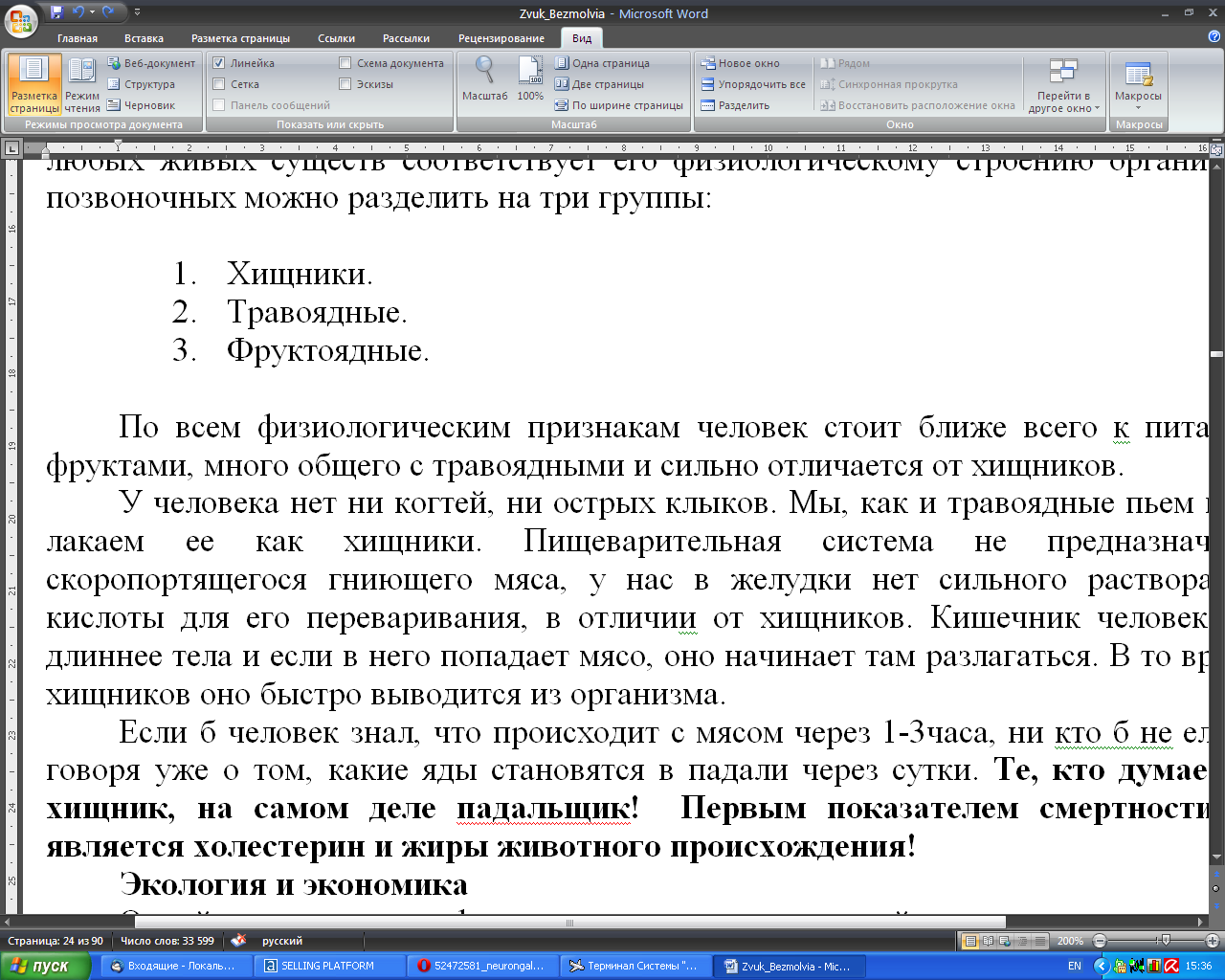Click Число слов: 33 599 indicator
1225x980 pixels.
167,941
